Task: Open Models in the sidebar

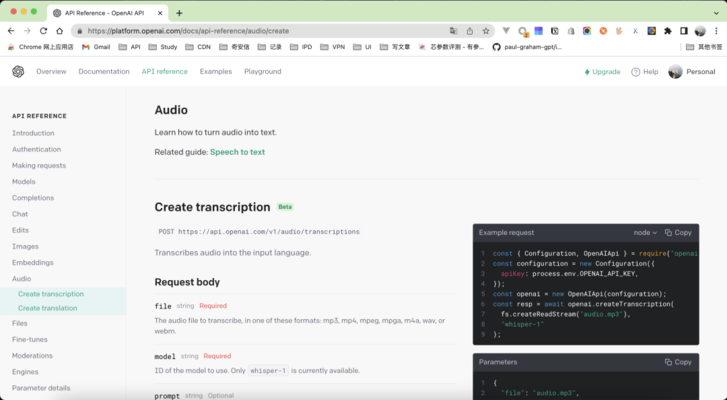Action: pyautogui.click(x=24, y=182)
